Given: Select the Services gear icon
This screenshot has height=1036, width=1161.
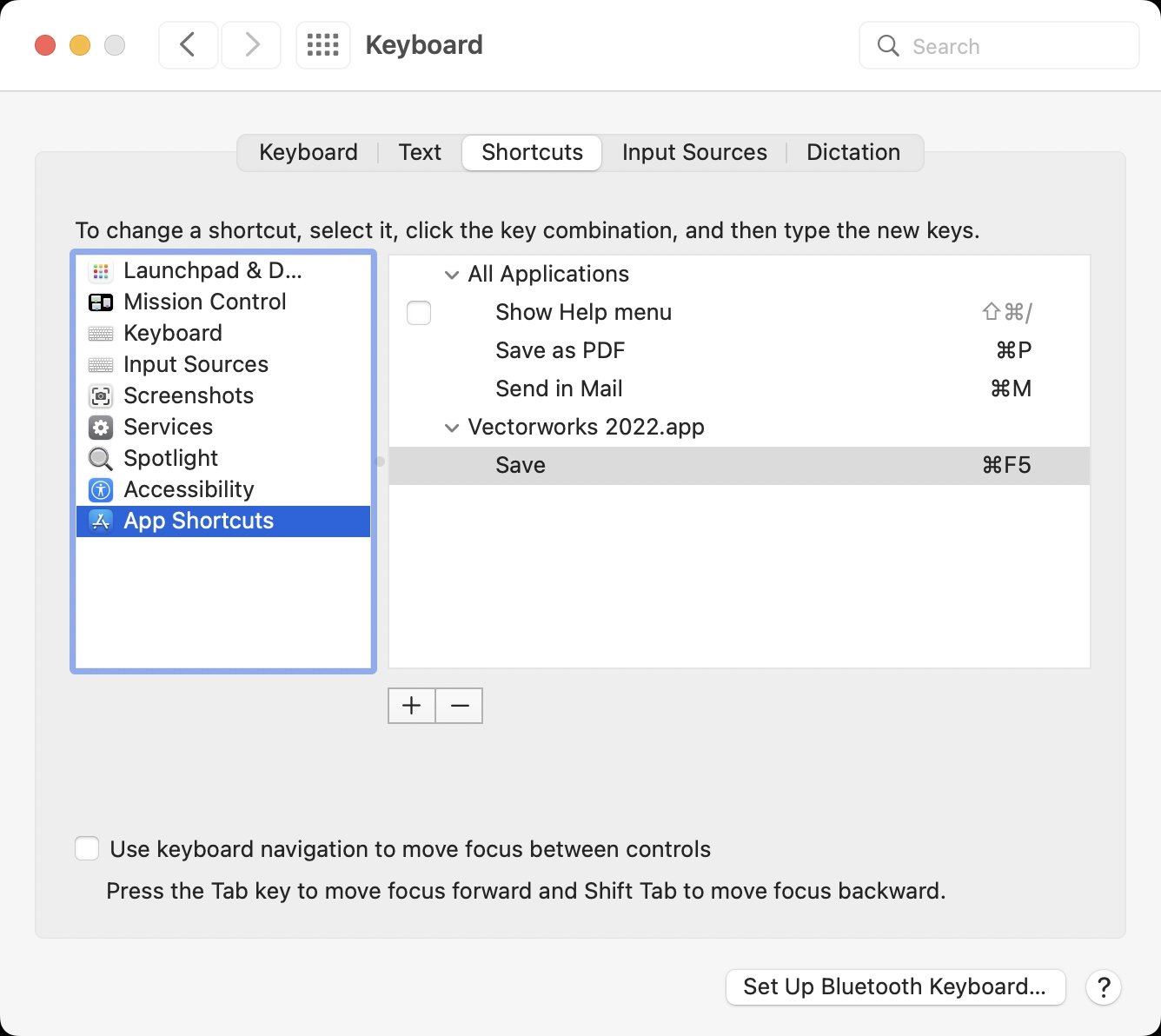Looking at the screenshot, I should 101,428.
